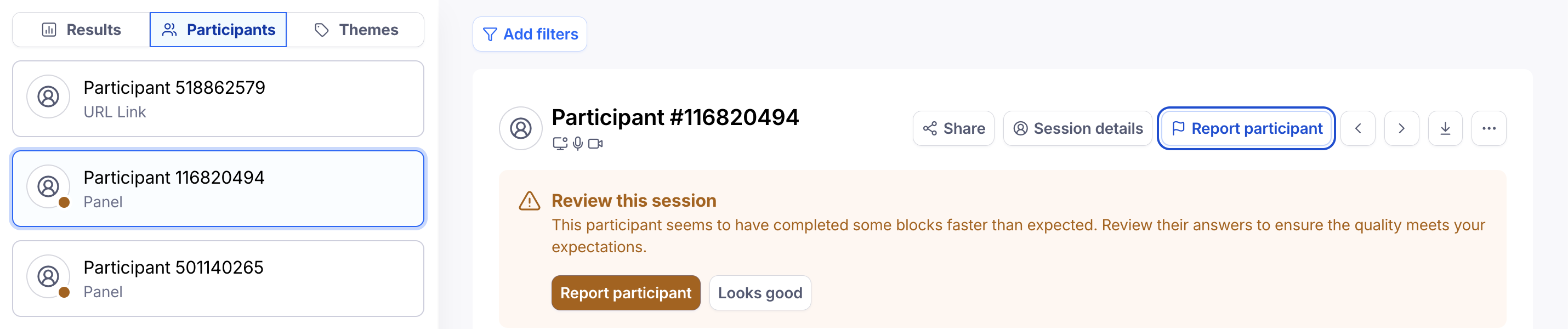Click the outlined Report participant flag button
This screenshot has width=1568, height=329.
pyautogui.click(x=1246, y=128)
